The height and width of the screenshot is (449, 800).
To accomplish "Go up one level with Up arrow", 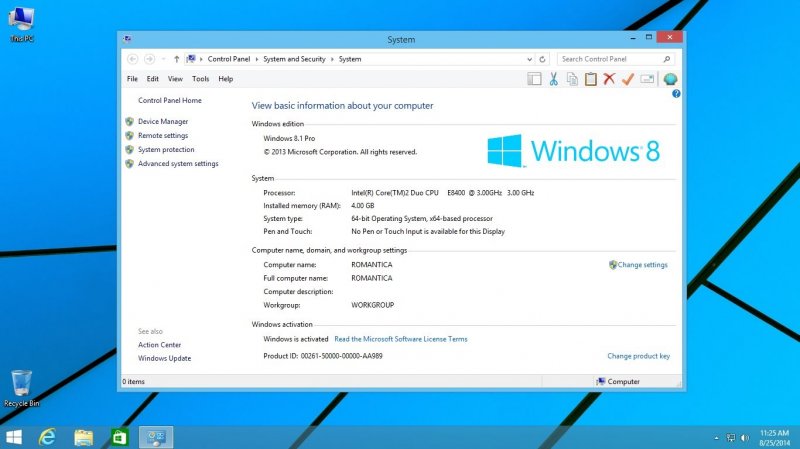I will point(177,59).
